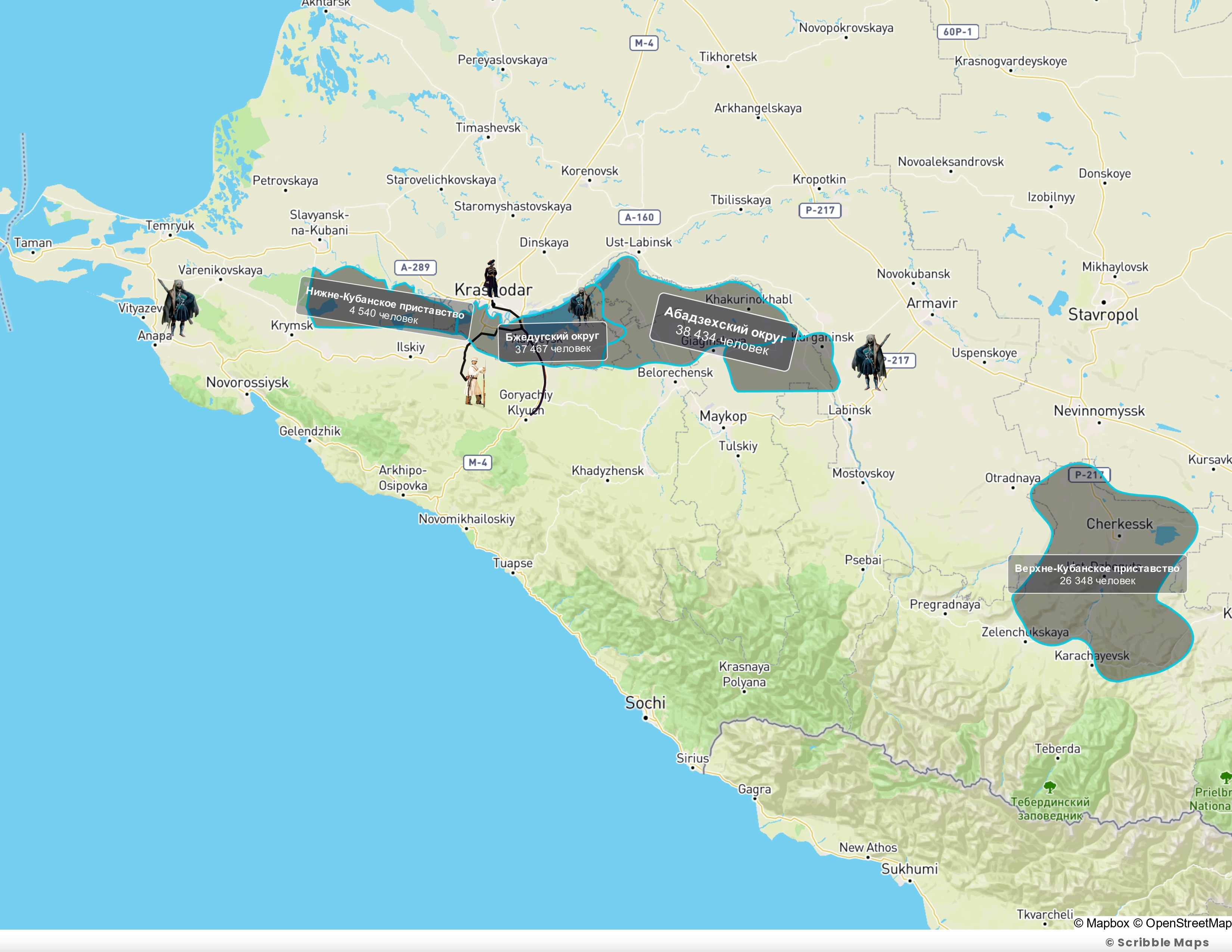Click the Armavir city label
The width and height of the screenshot is (1232, 952).
point(931,304)
